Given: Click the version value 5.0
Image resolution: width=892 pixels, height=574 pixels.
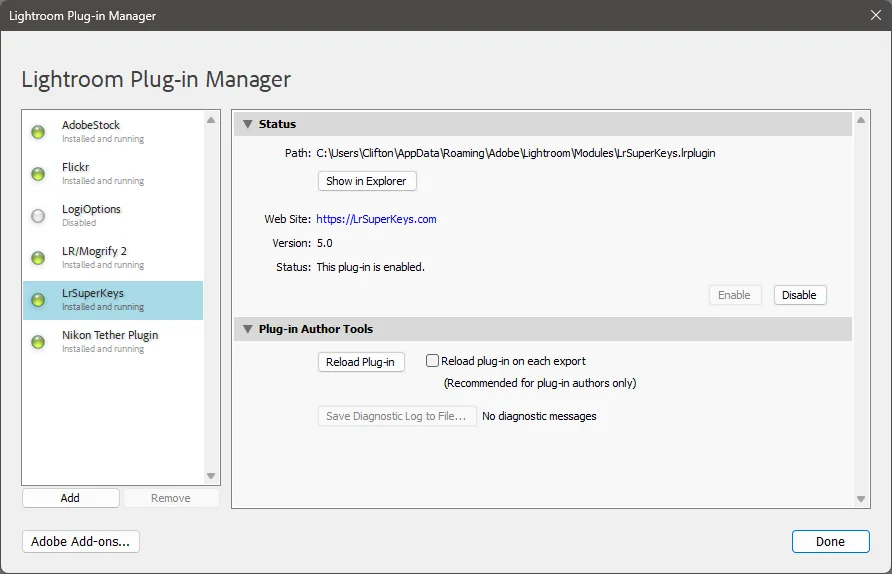Looking at the screenshot, I should tap(324, 243).
